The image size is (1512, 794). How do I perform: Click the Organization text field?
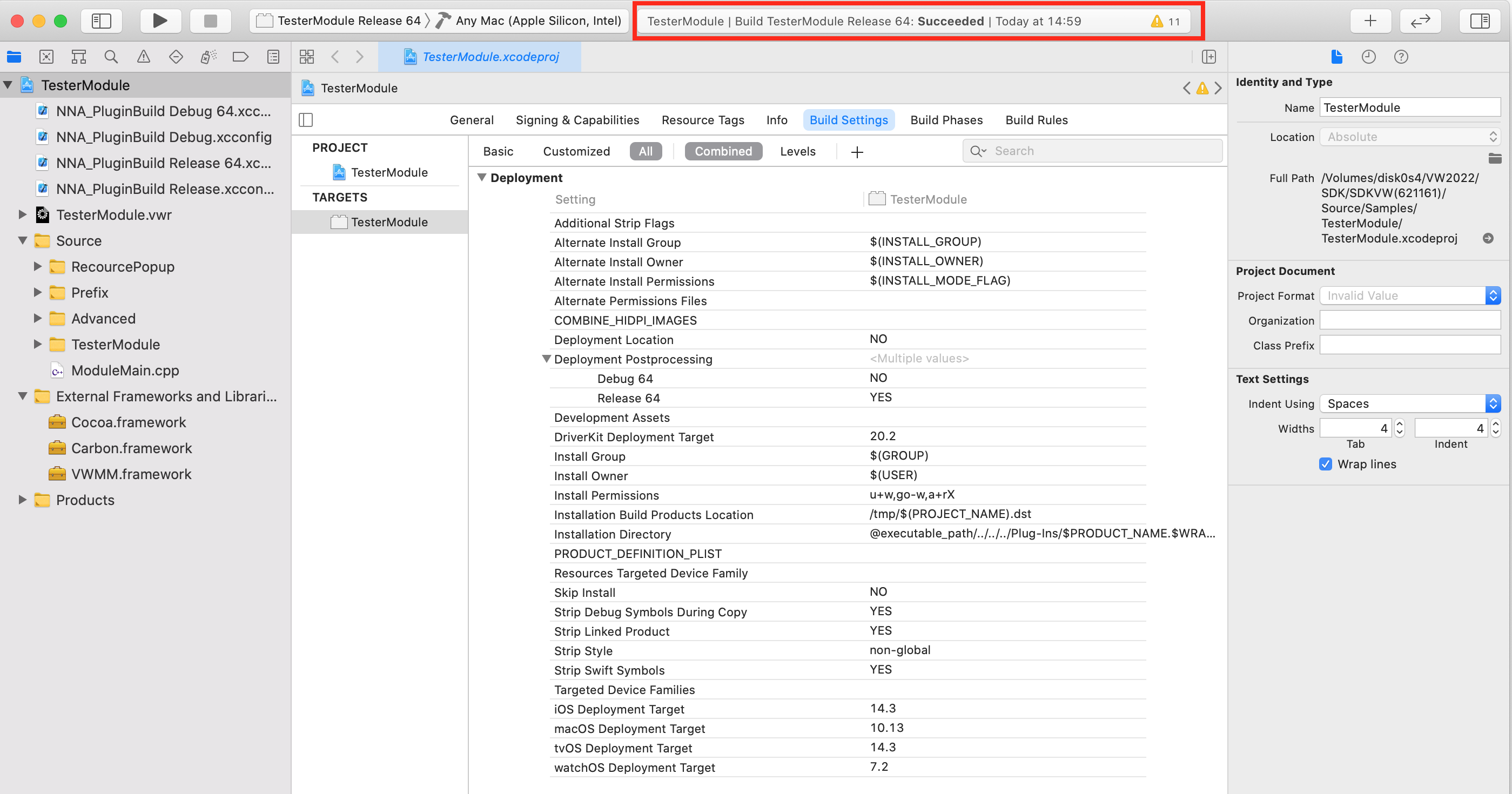(1410, 320)
